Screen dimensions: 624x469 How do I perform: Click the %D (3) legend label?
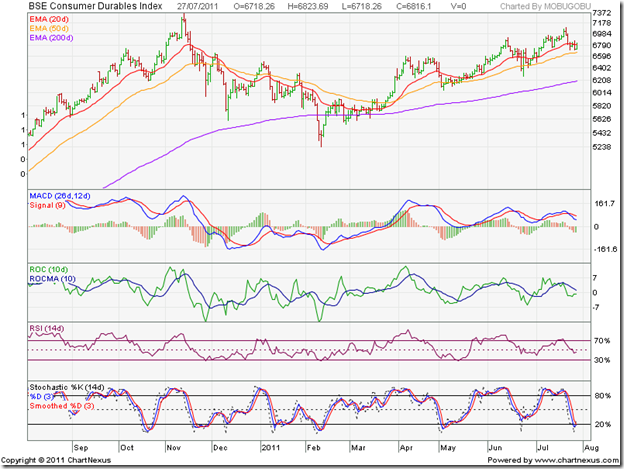click(41, 396)
